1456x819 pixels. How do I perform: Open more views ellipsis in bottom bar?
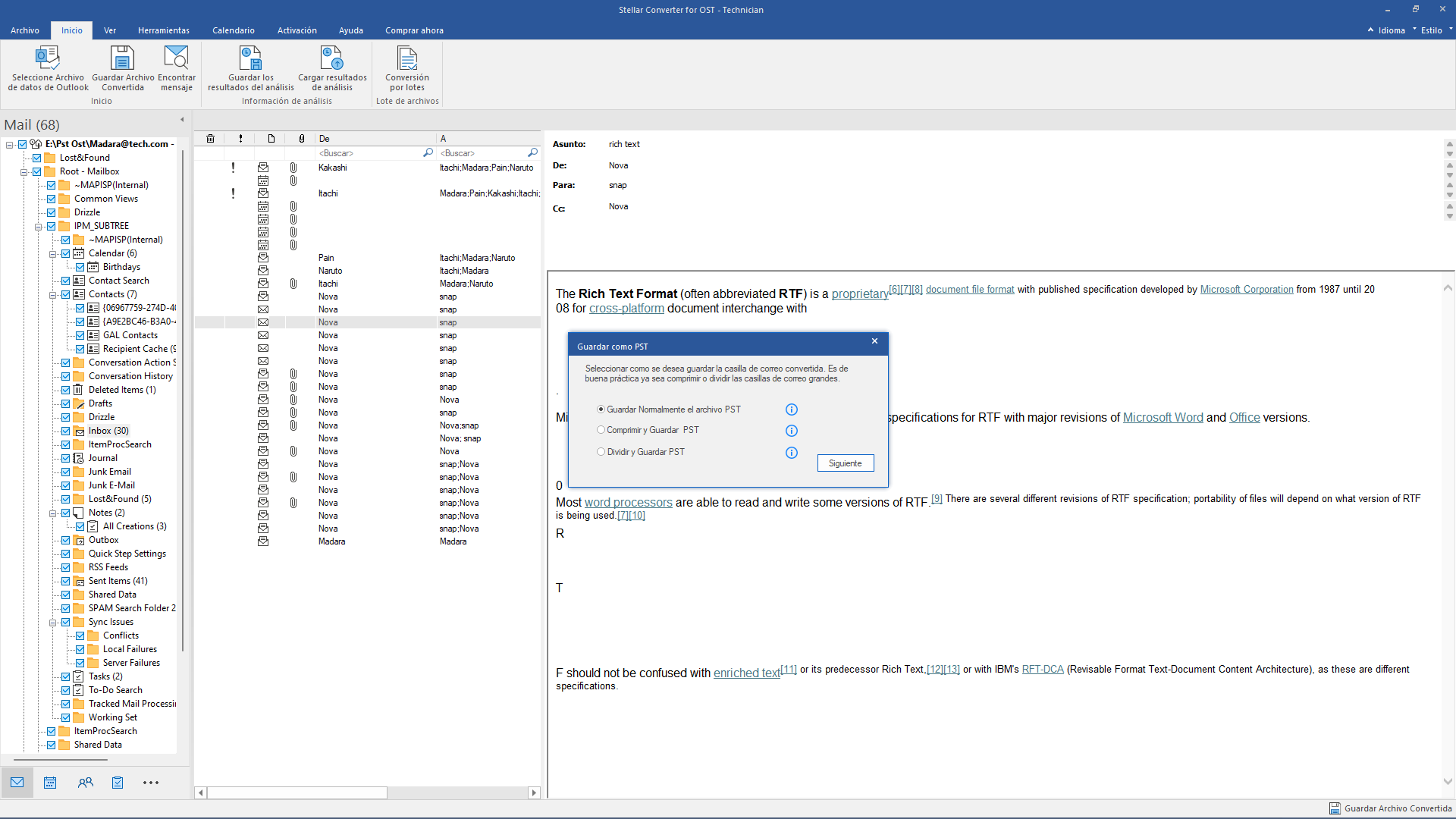(151, 783)
